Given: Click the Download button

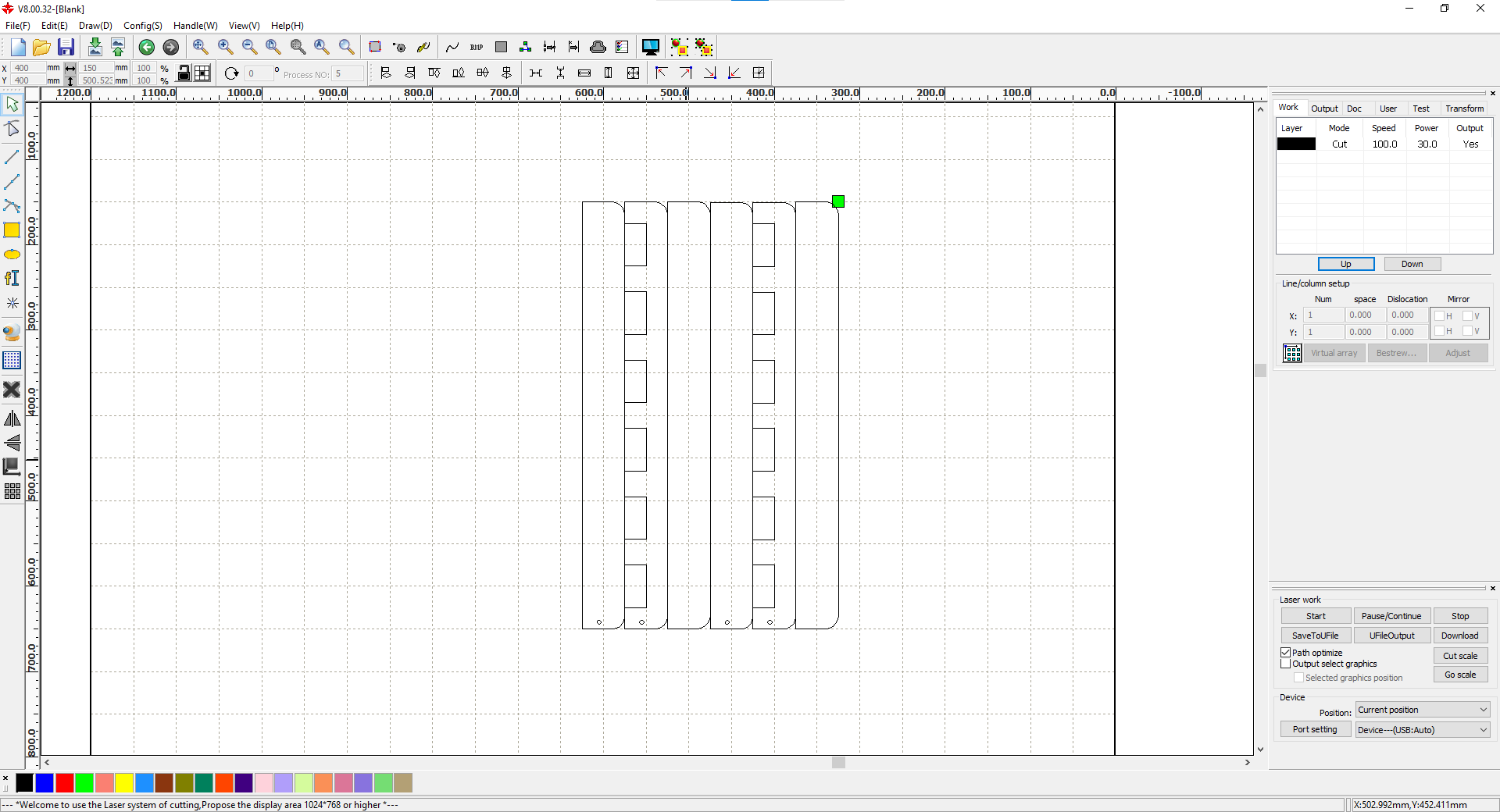Looking at the screenshot, I should click(x=1459, y=636).
